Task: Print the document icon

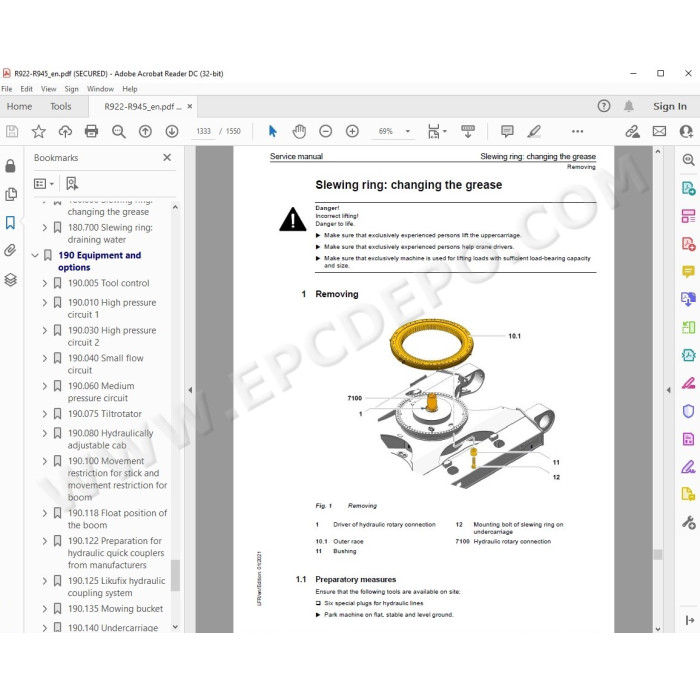Action: pos(92,131)
